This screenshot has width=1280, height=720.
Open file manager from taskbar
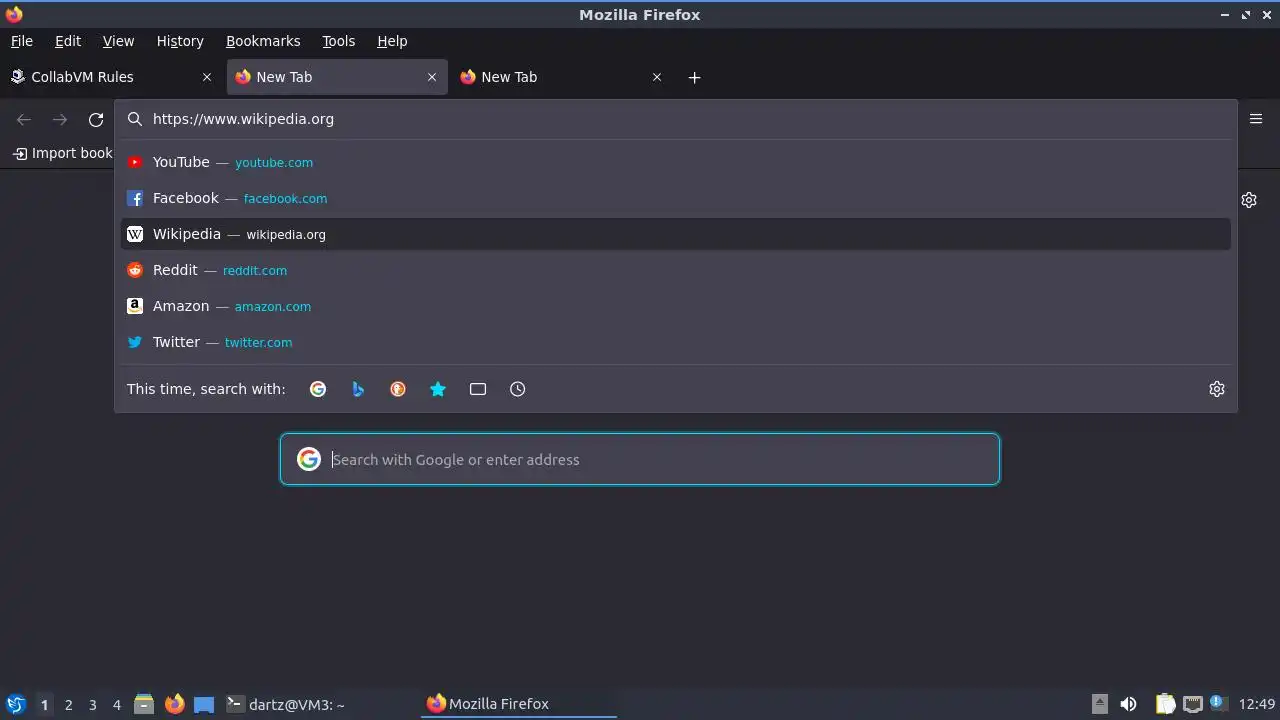[x=144, y=704]
